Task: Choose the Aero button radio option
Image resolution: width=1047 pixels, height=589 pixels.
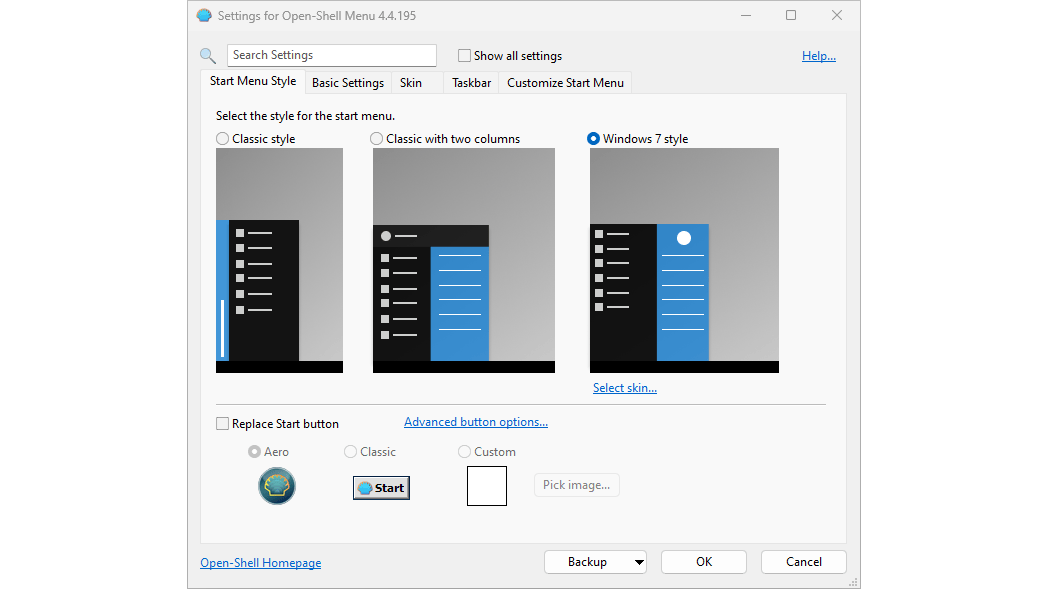Action: (x=254, y=451)
